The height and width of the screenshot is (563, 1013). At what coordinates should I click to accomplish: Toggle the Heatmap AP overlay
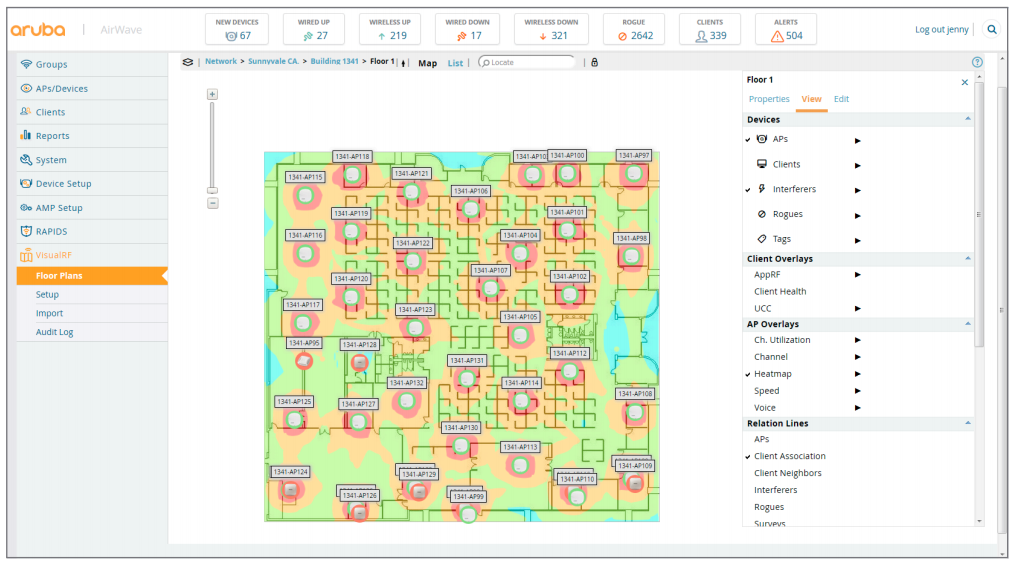(x=772, y=374)
